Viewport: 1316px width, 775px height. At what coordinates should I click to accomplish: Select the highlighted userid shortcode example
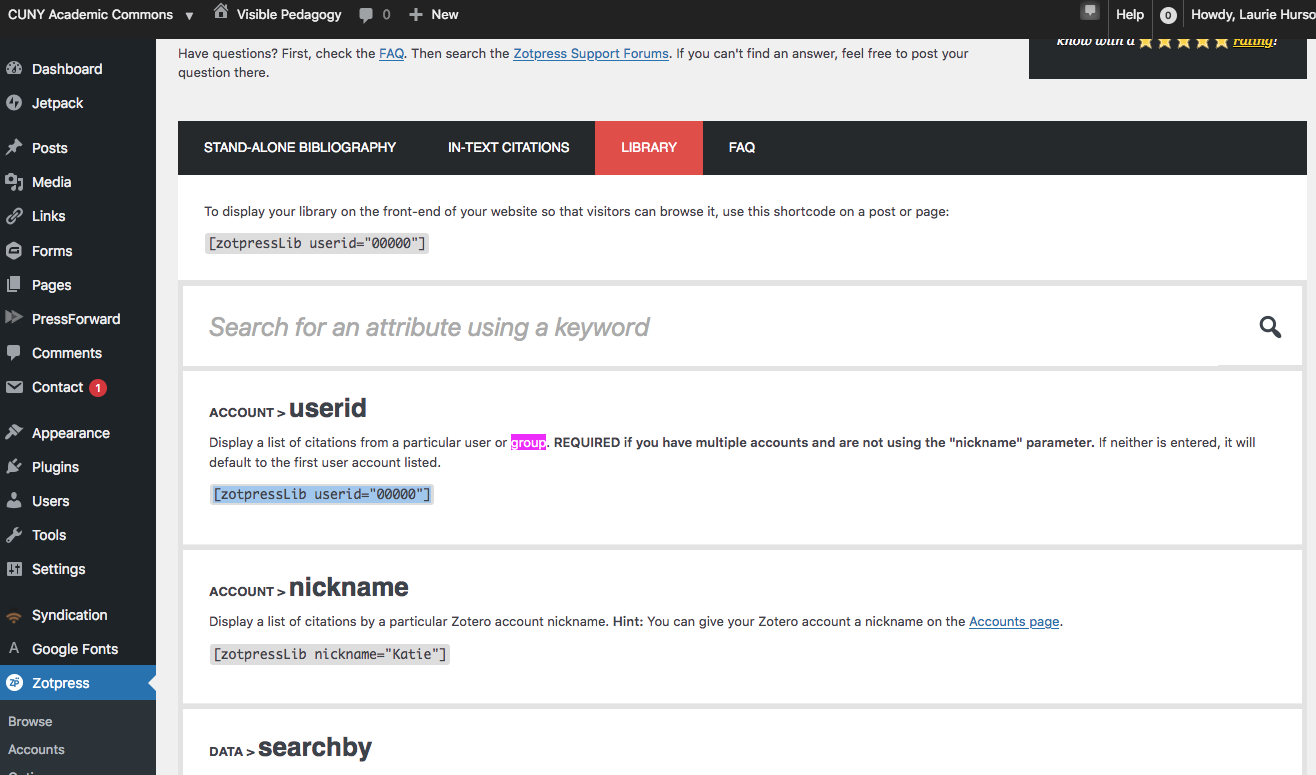(322, 494)
